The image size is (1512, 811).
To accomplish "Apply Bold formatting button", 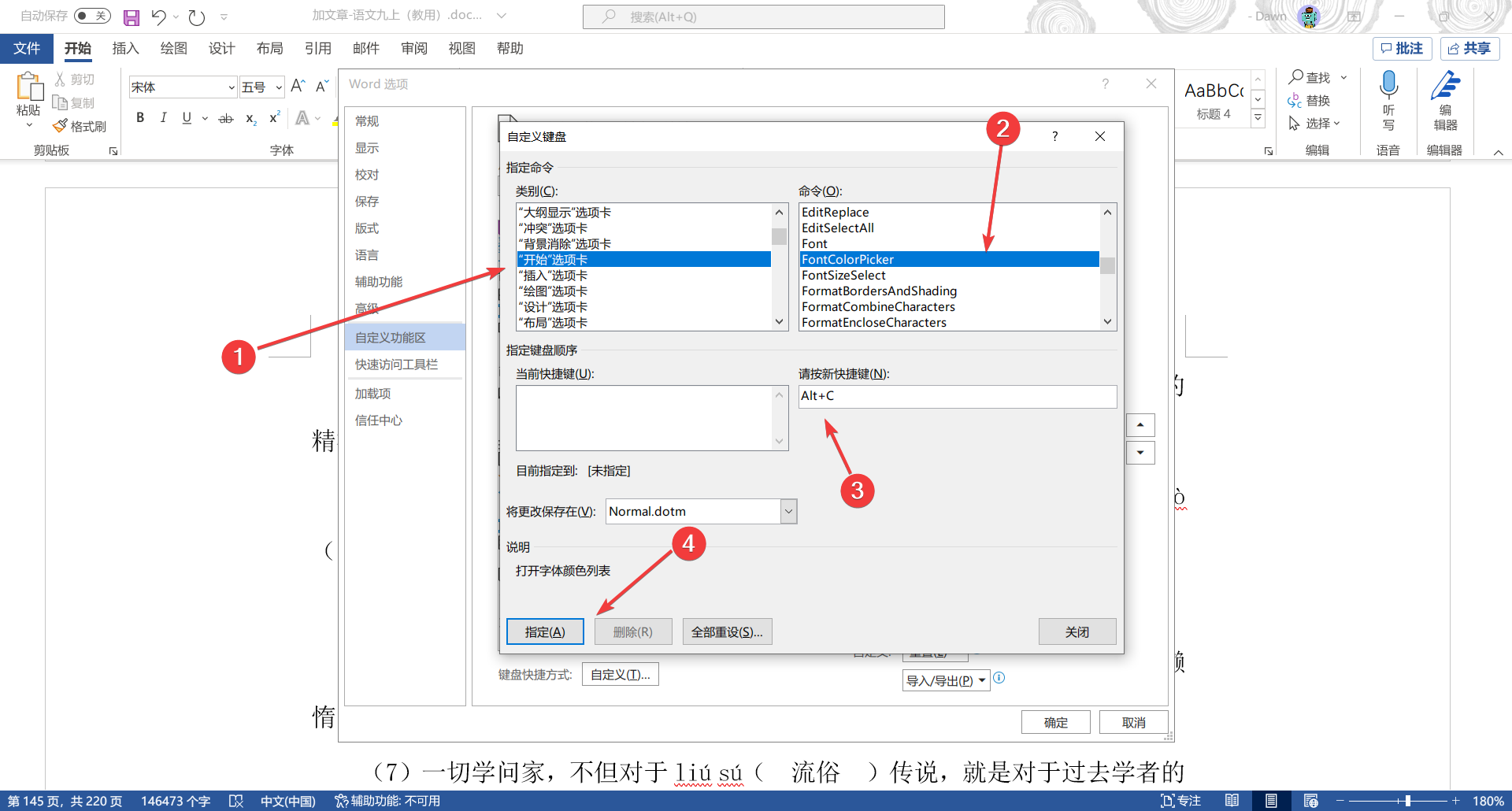I will [140, 118].
